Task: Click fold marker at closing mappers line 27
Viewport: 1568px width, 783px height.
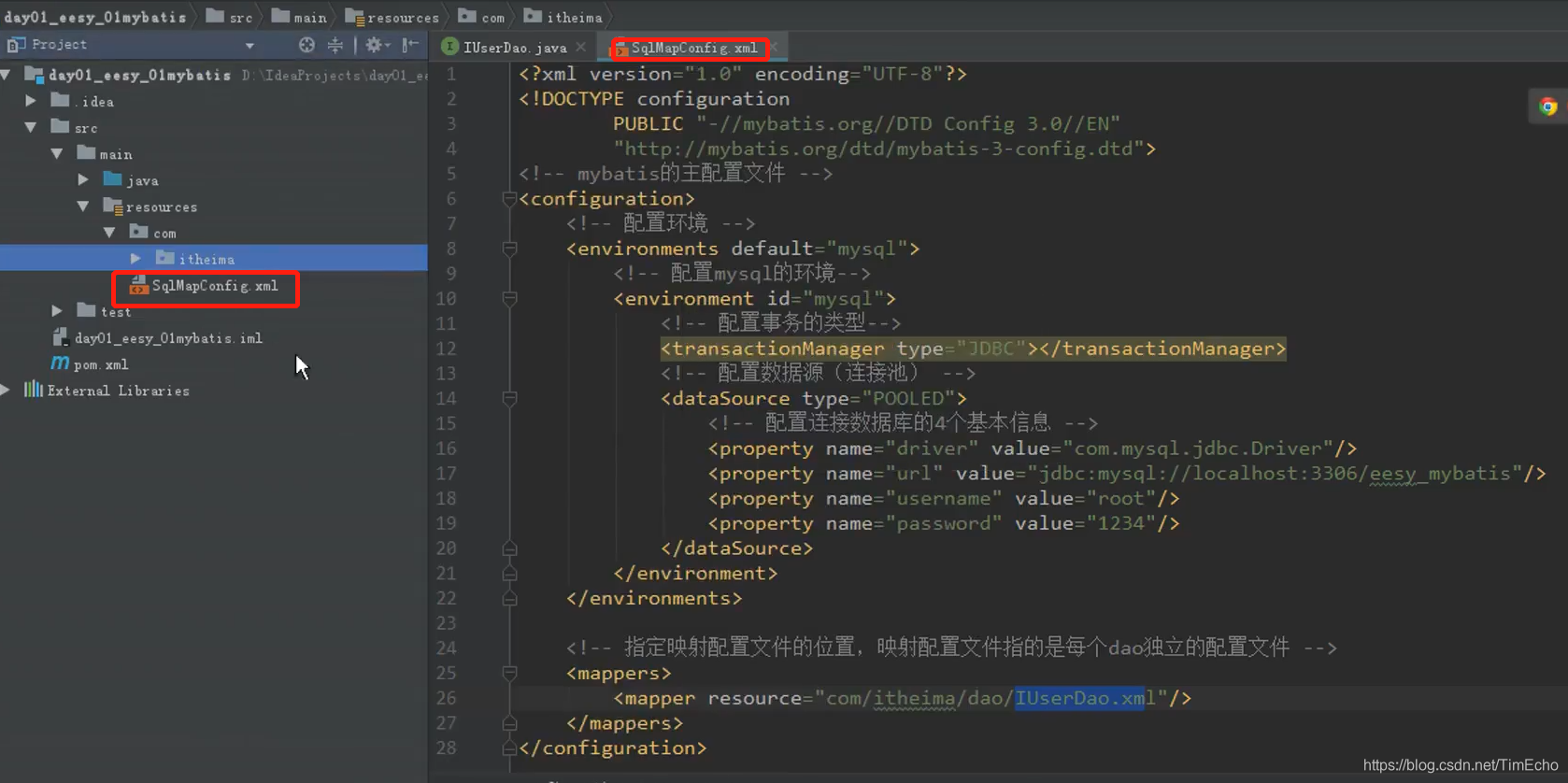Action: click(x=509, y=723)
